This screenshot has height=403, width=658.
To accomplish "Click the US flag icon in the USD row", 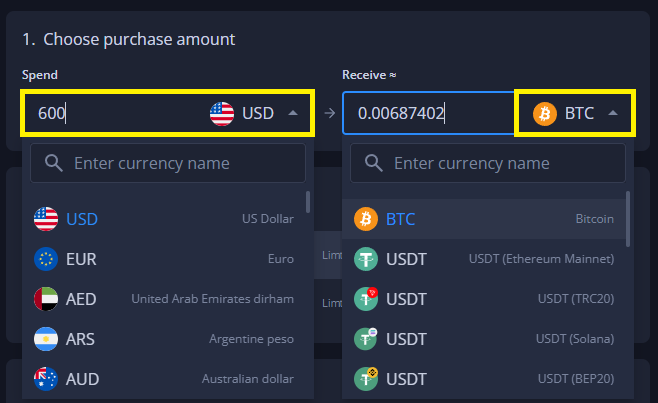I will coord(46,219).
